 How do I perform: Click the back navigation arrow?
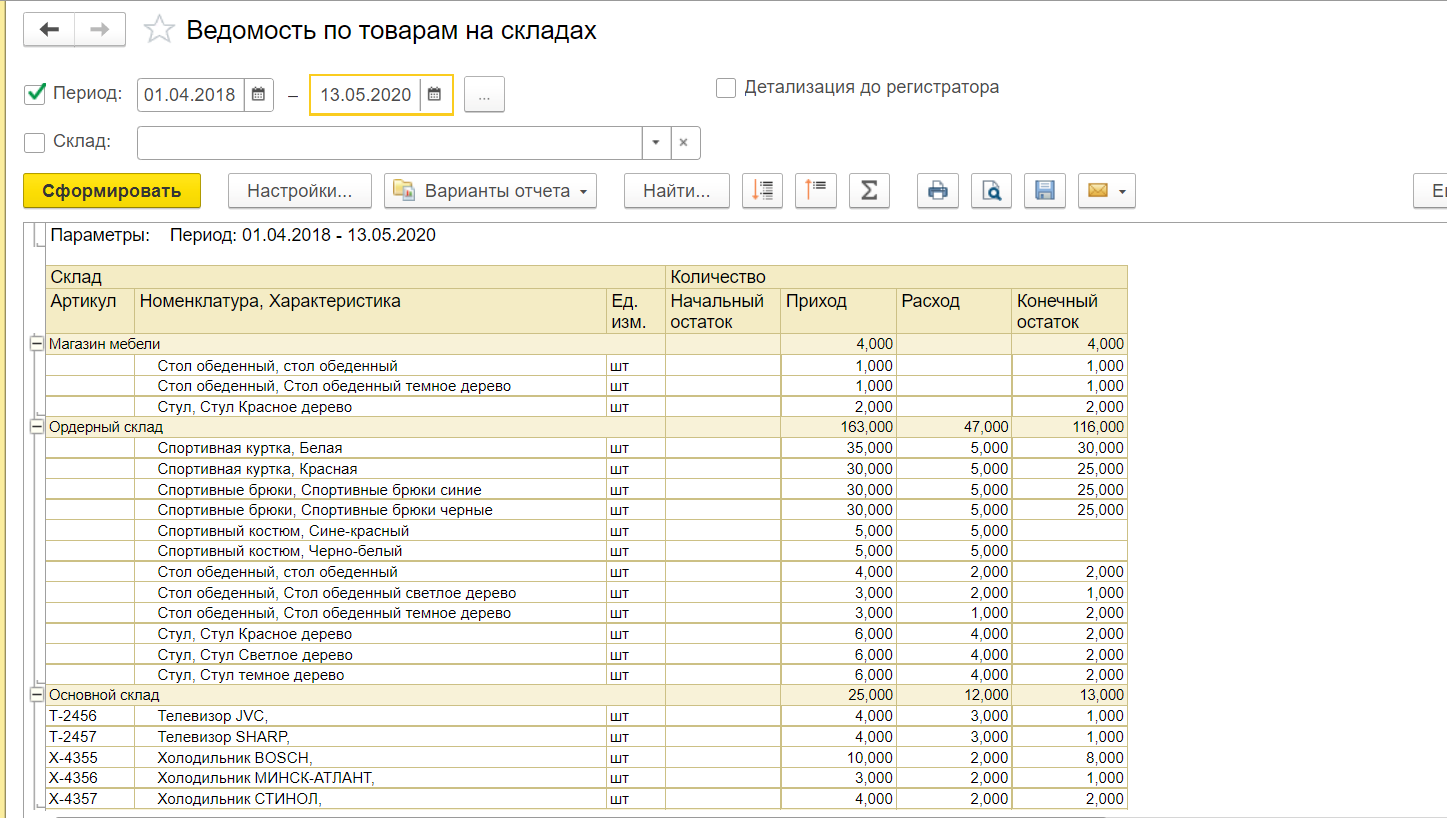pos(49,30)
